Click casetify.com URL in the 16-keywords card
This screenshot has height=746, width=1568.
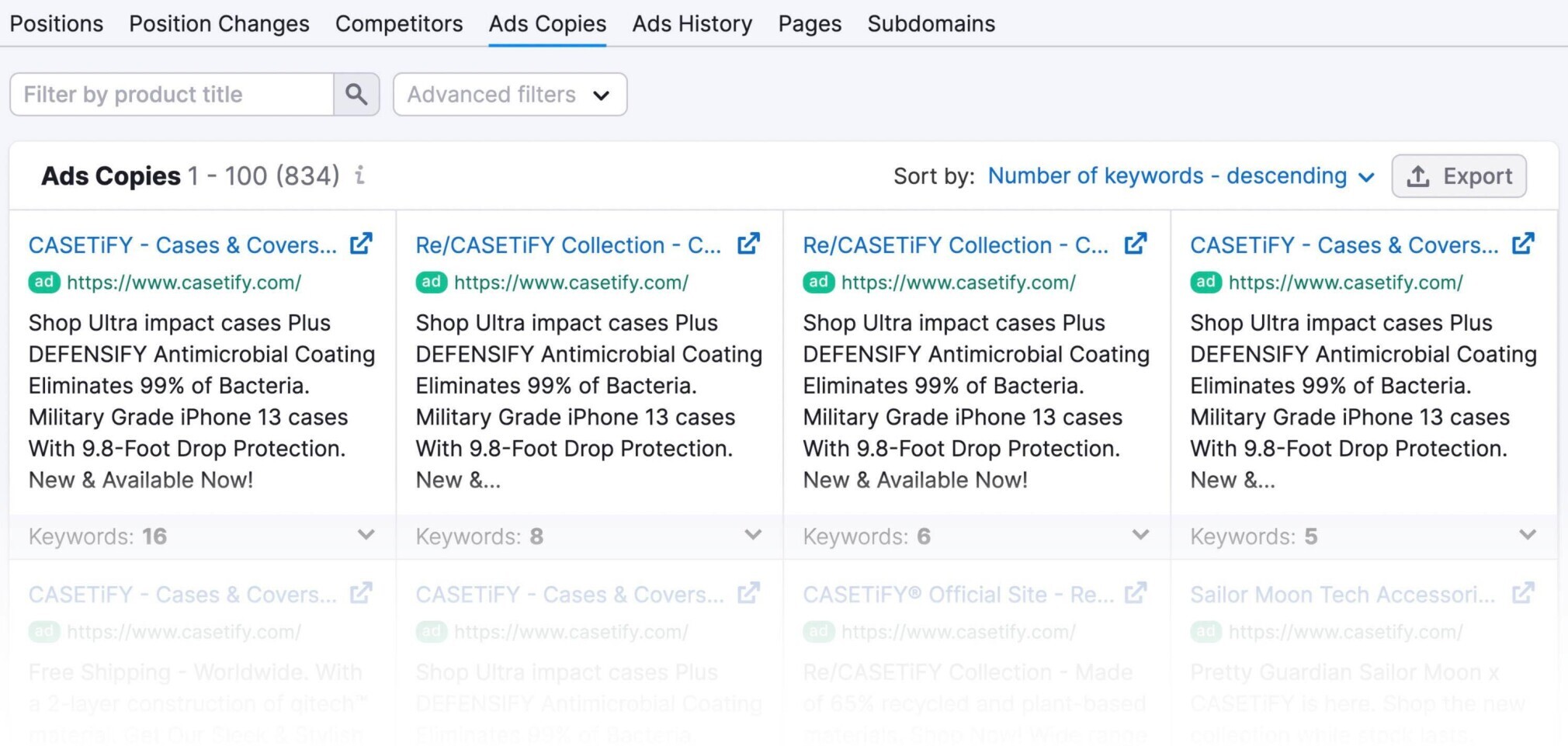coord(184,283)
